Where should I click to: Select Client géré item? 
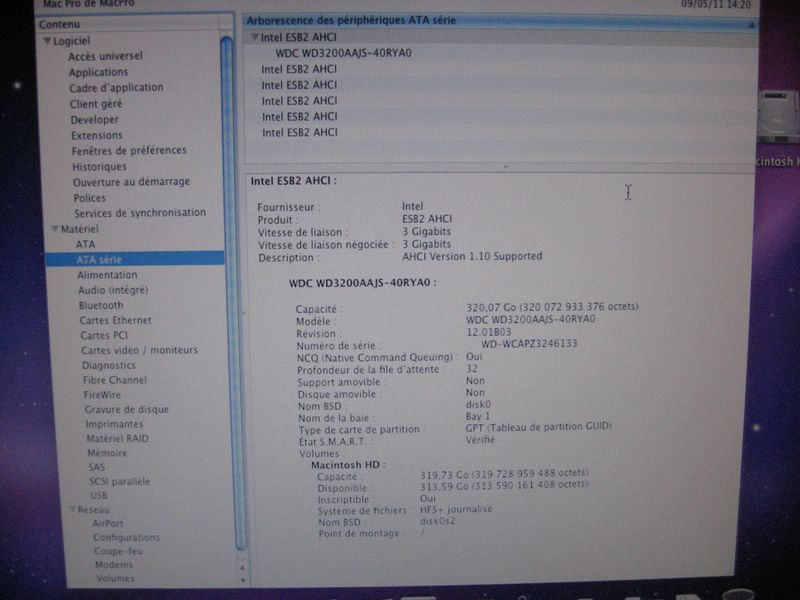point(96,104)
